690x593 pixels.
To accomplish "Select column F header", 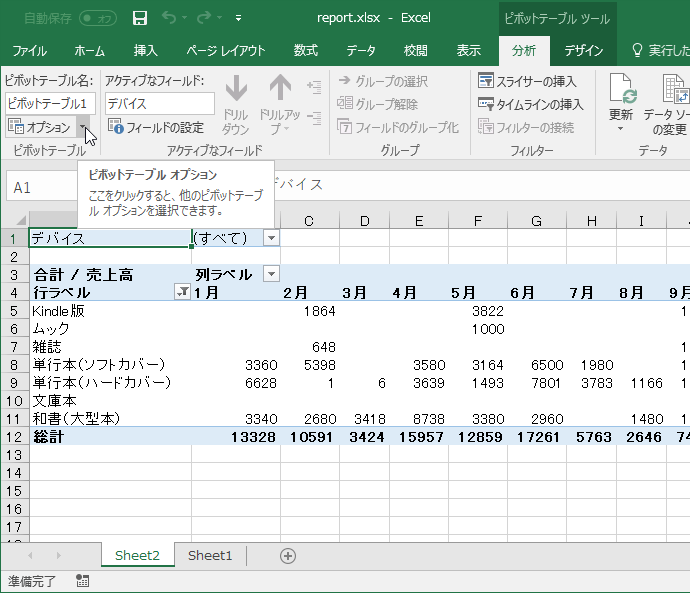I will 478,220.
